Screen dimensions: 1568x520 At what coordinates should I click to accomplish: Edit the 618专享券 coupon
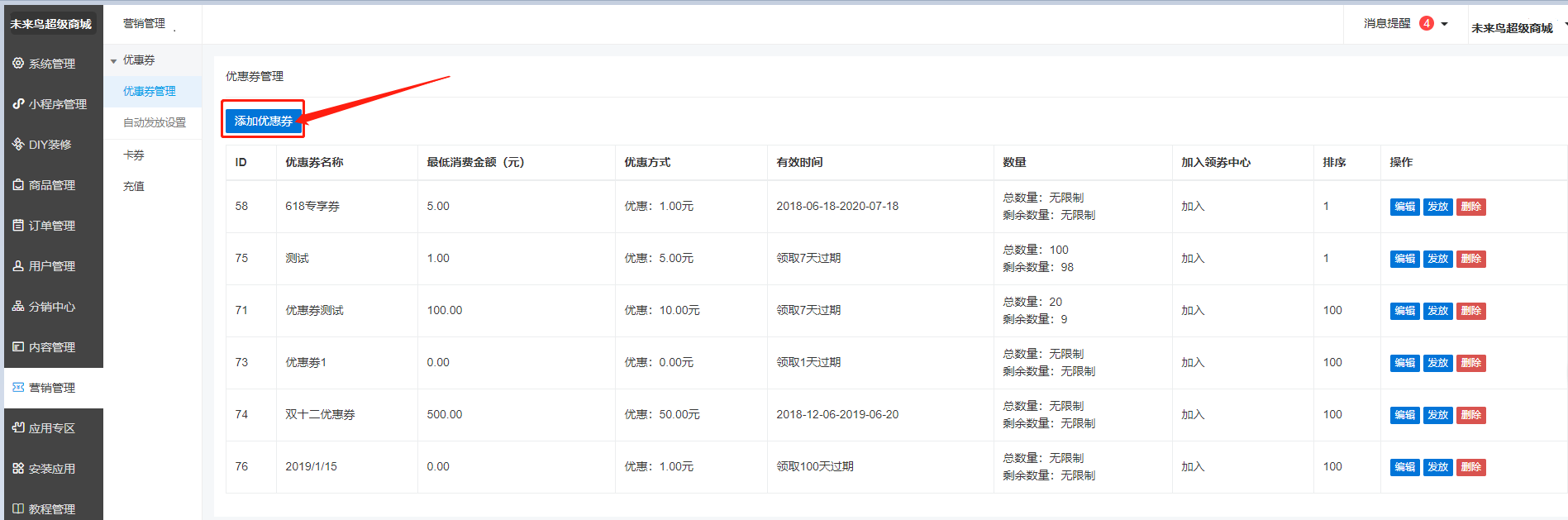pyautogui.click(x=1404, y=207)
